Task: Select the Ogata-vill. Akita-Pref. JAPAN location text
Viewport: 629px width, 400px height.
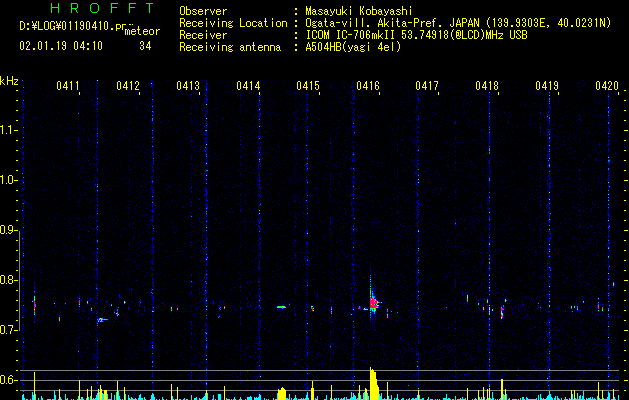Action: click(458, 23)
